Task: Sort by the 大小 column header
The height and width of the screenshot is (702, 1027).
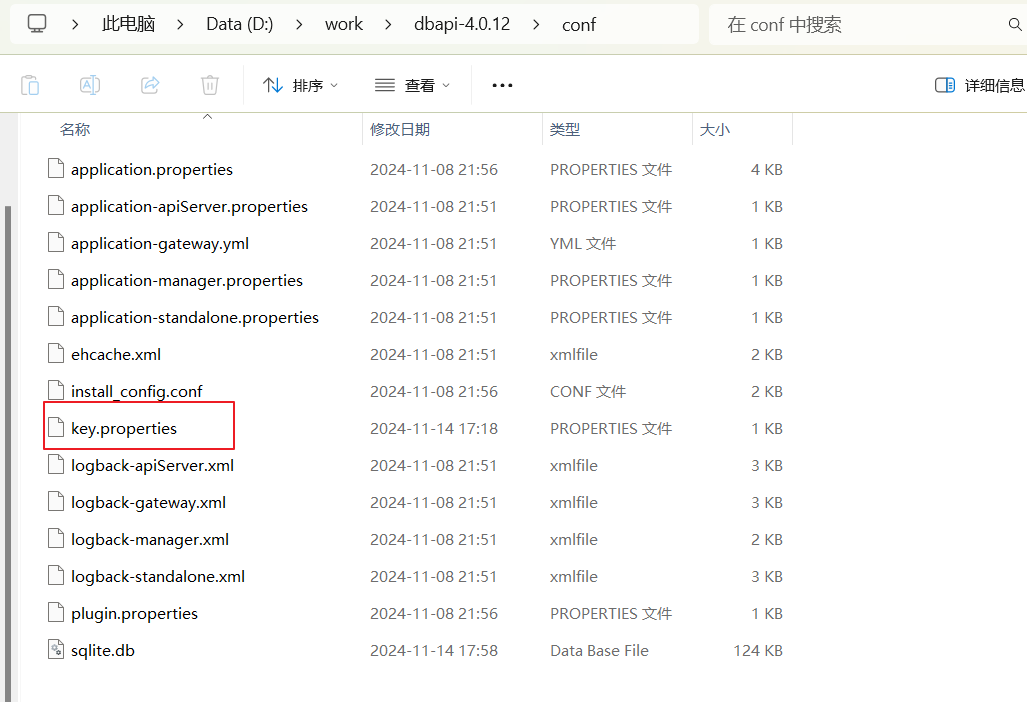Action: click(x=715, y=130)
